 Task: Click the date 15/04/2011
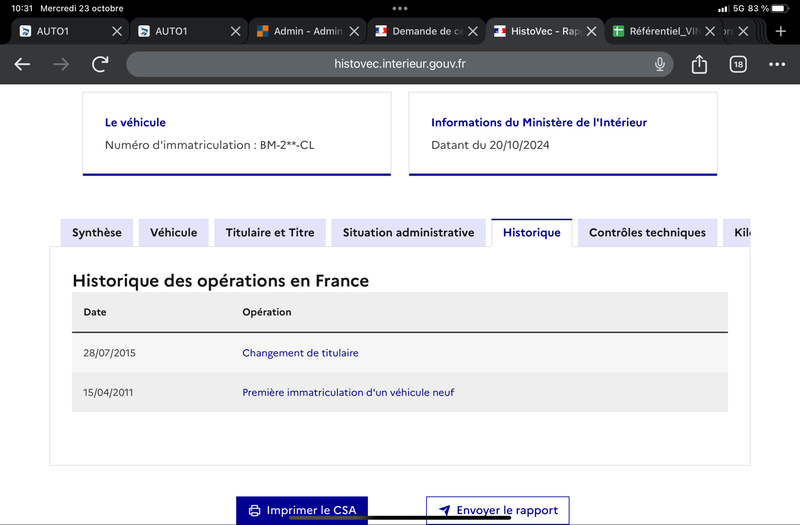tap(108, 392)
